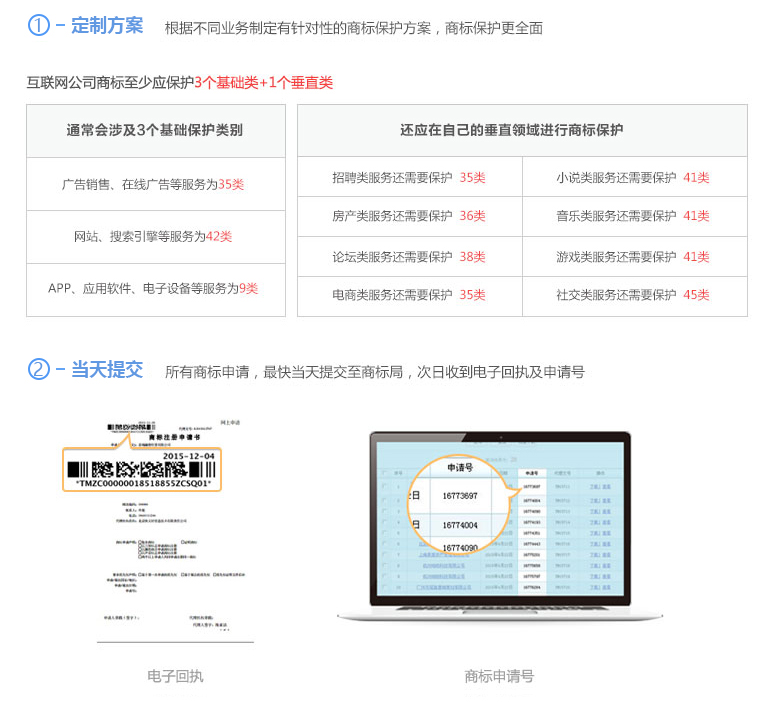Screen dimensions: 784x708
Task: Click the 商标申请号 caption under laptop
Action: click(x=499, y=676)
